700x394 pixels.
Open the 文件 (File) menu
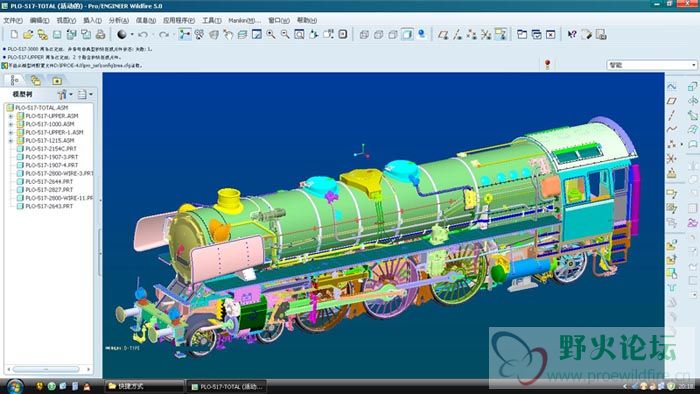tap(13, 21)
